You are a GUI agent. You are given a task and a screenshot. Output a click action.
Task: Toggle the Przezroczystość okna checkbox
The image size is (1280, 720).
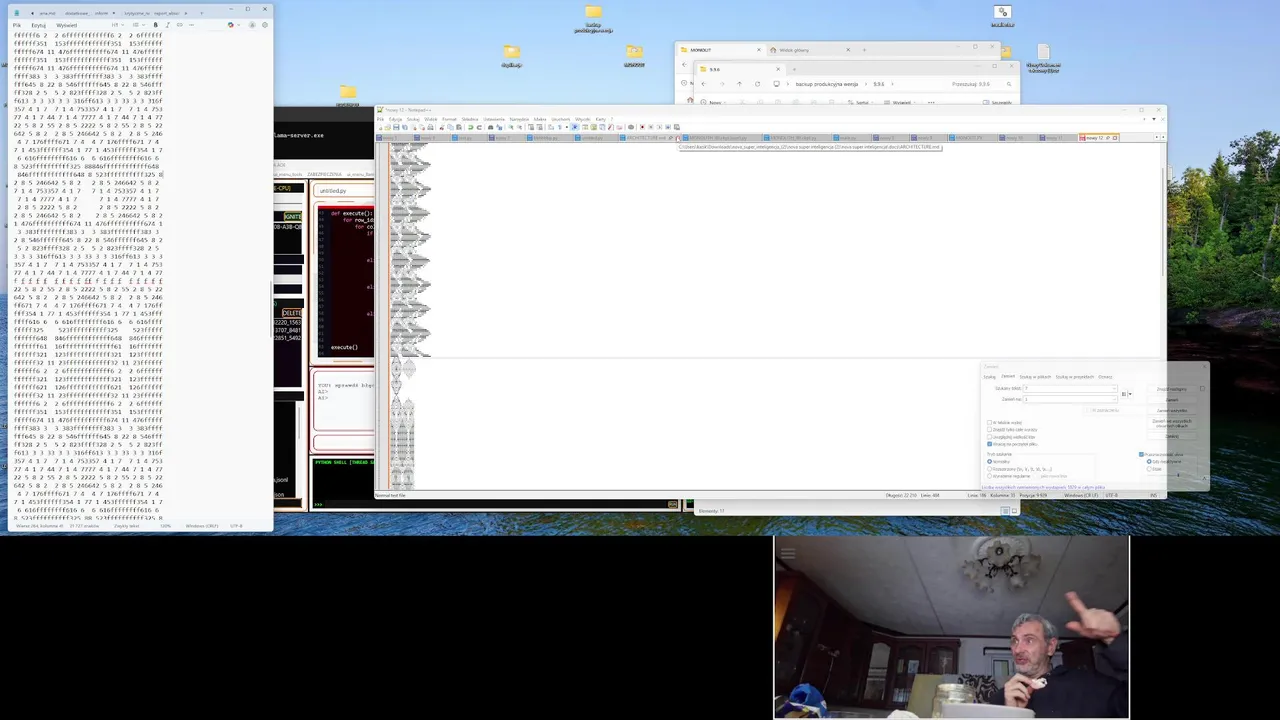pyautogui.click(x=1141, y=454)
